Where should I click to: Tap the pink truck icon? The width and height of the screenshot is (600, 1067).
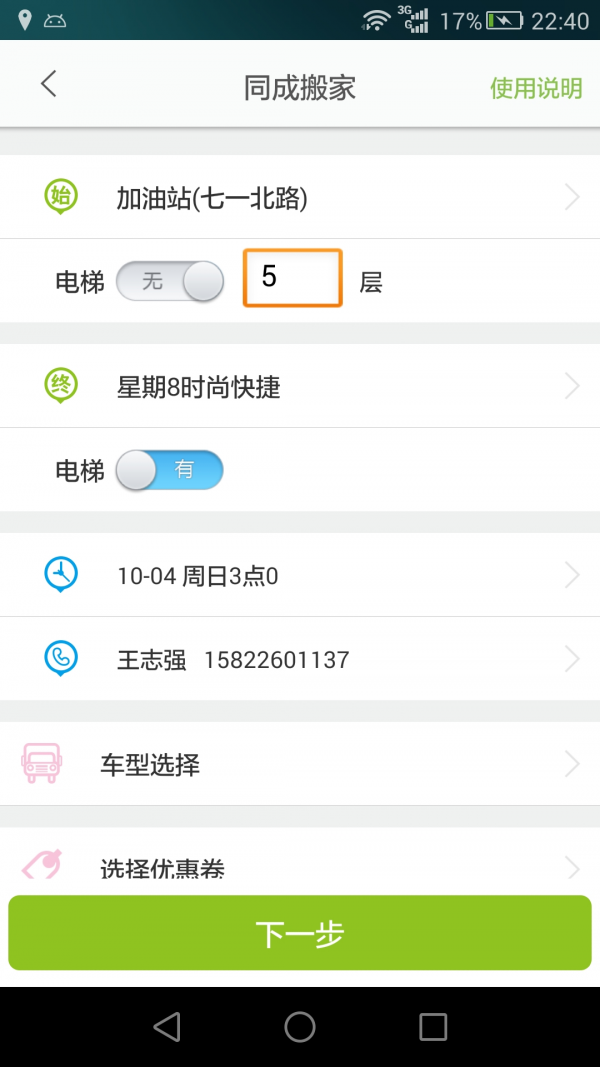tap(41, 763)
